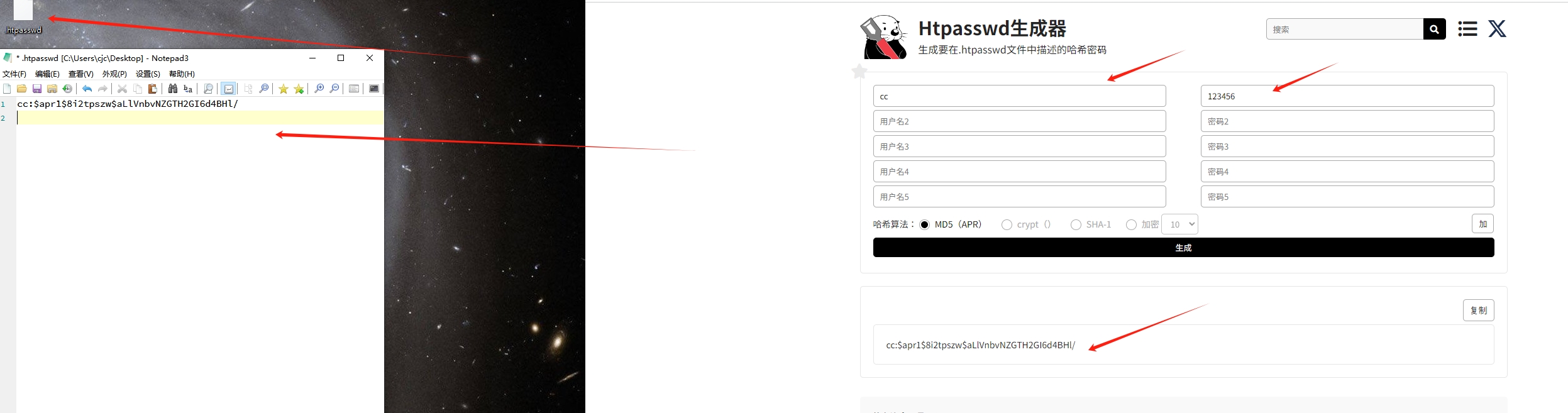Click the customize scheme list icon

pyautogui.click(x=354, y=89)
